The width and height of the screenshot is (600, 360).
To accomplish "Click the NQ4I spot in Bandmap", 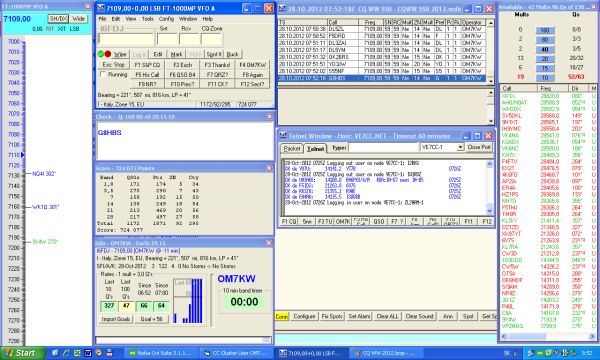I will tap(44, 174).
